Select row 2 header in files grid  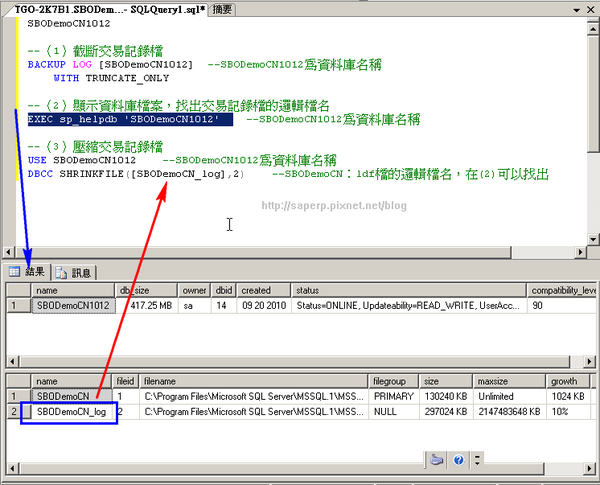point(18,412)
